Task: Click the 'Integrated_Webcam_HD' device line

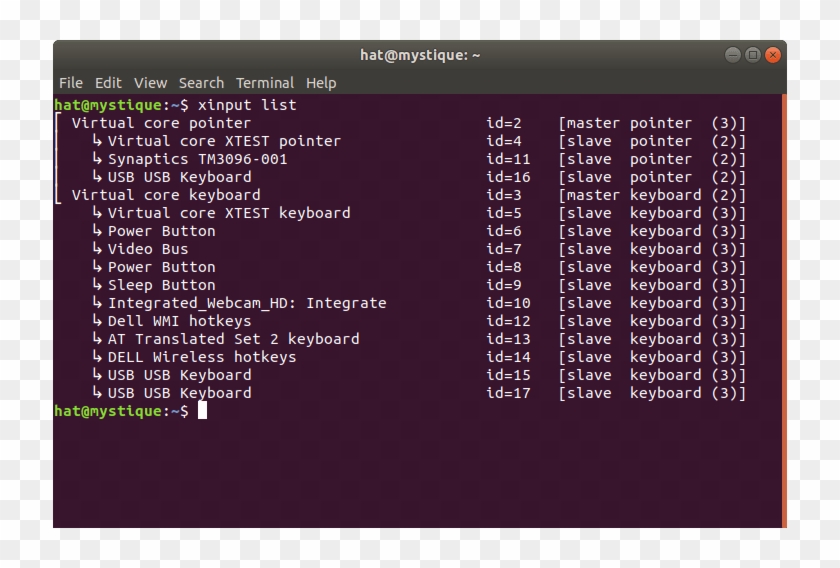Action: click(246, 303)
